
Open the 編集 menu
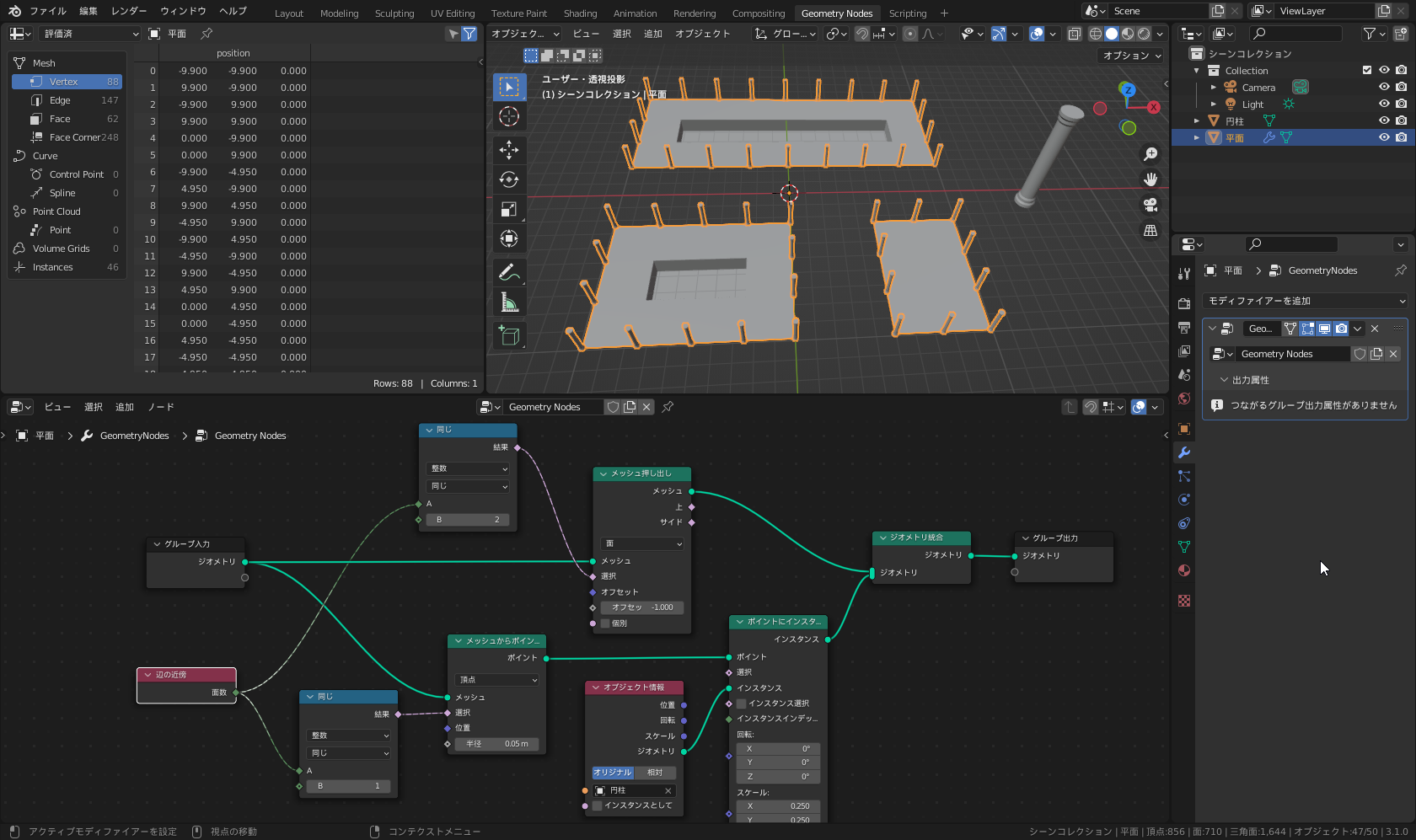click(x=88, y=11)
